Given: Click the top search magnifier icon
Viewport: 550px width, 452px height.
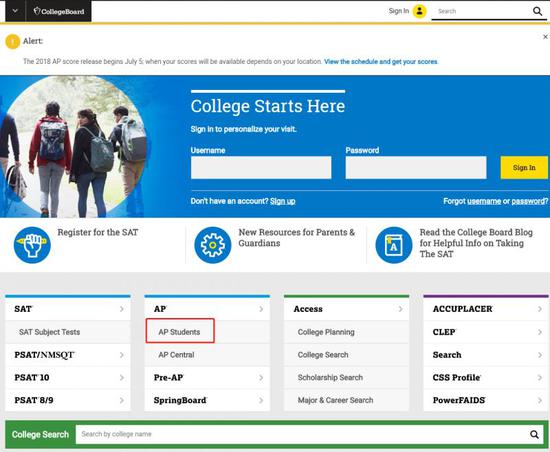Looking at the screenshot, I should [537, 11].
